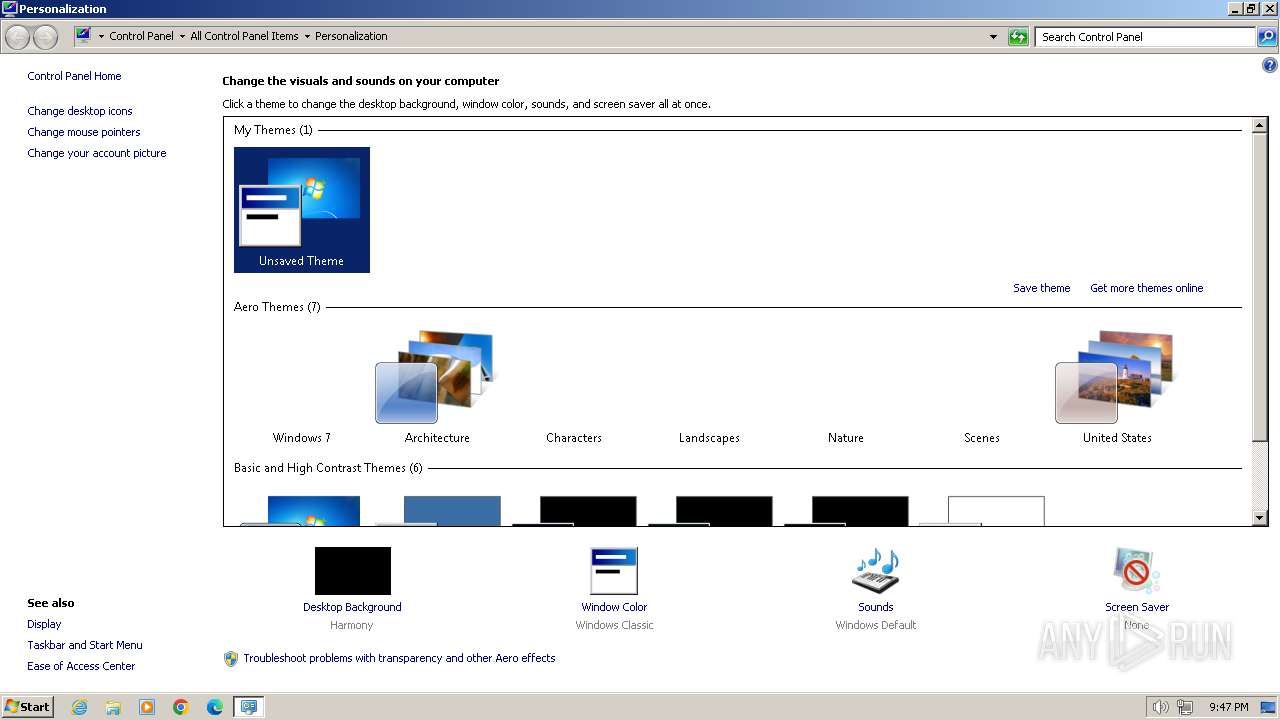This screenshot has width=1280, height=720.
Task: Expand arrow between Control Panel and All Control Panel Items
Action: [182, 37]
